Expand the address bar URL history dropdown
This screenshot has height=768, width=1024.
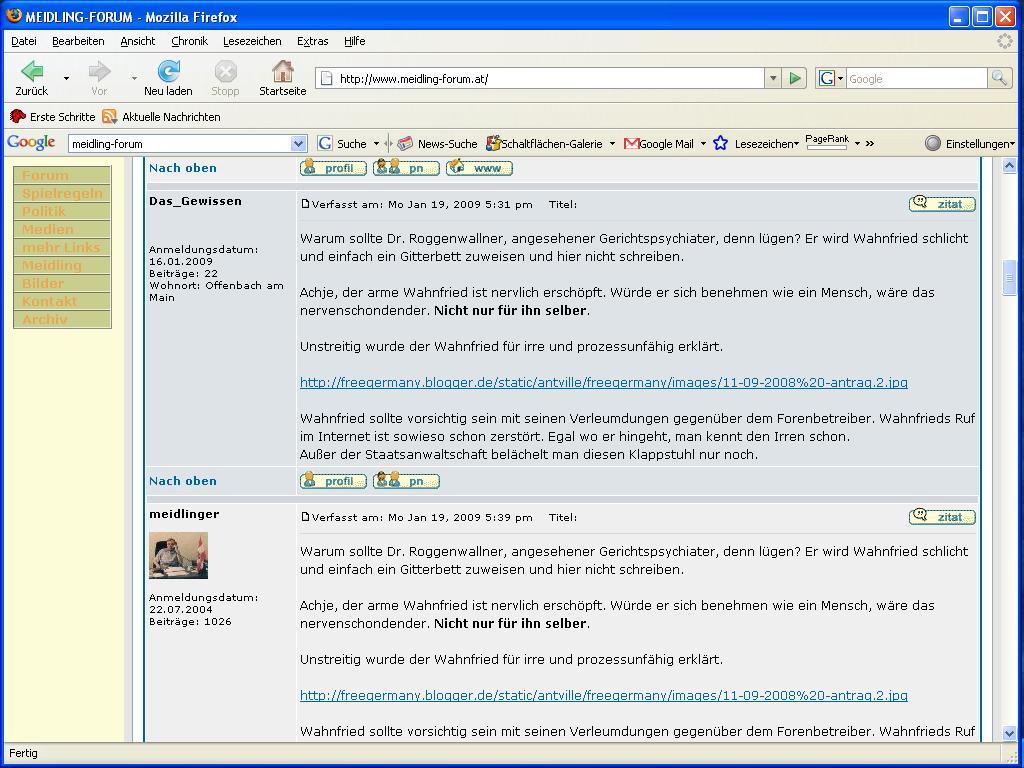click(772, 78)
